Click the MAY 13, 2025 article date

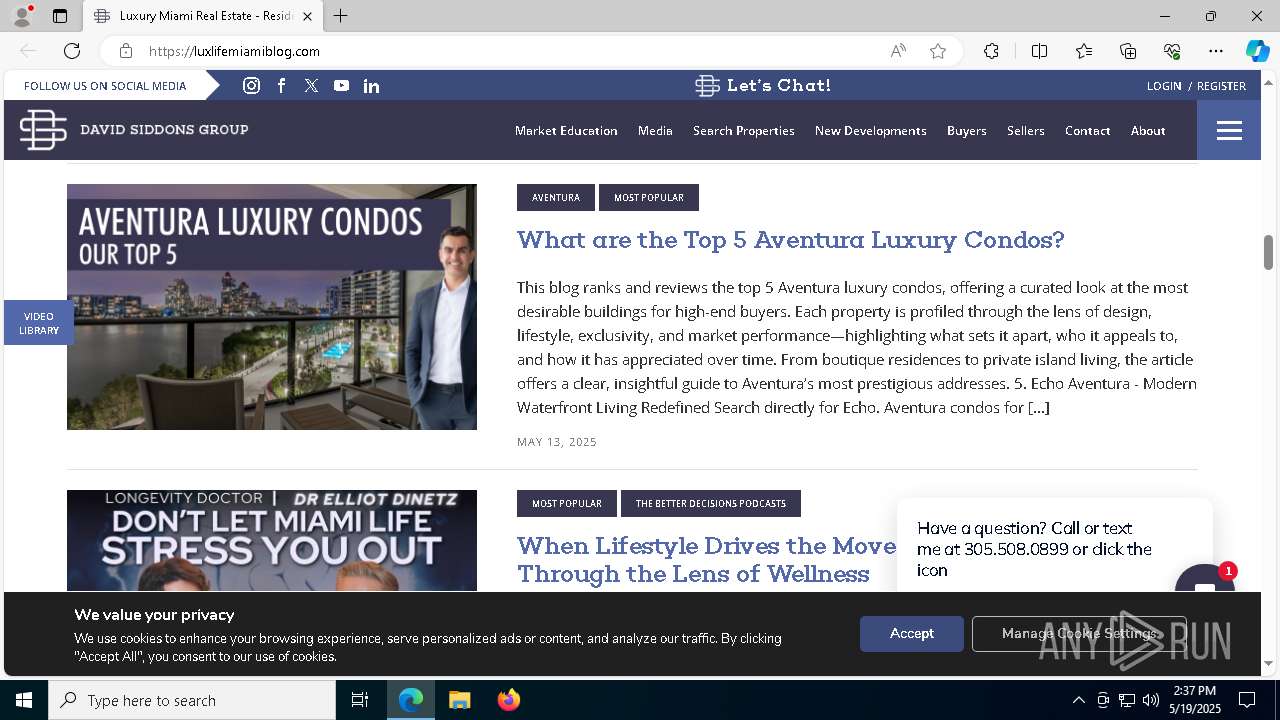pyautogui.click(x=557, y=442)
